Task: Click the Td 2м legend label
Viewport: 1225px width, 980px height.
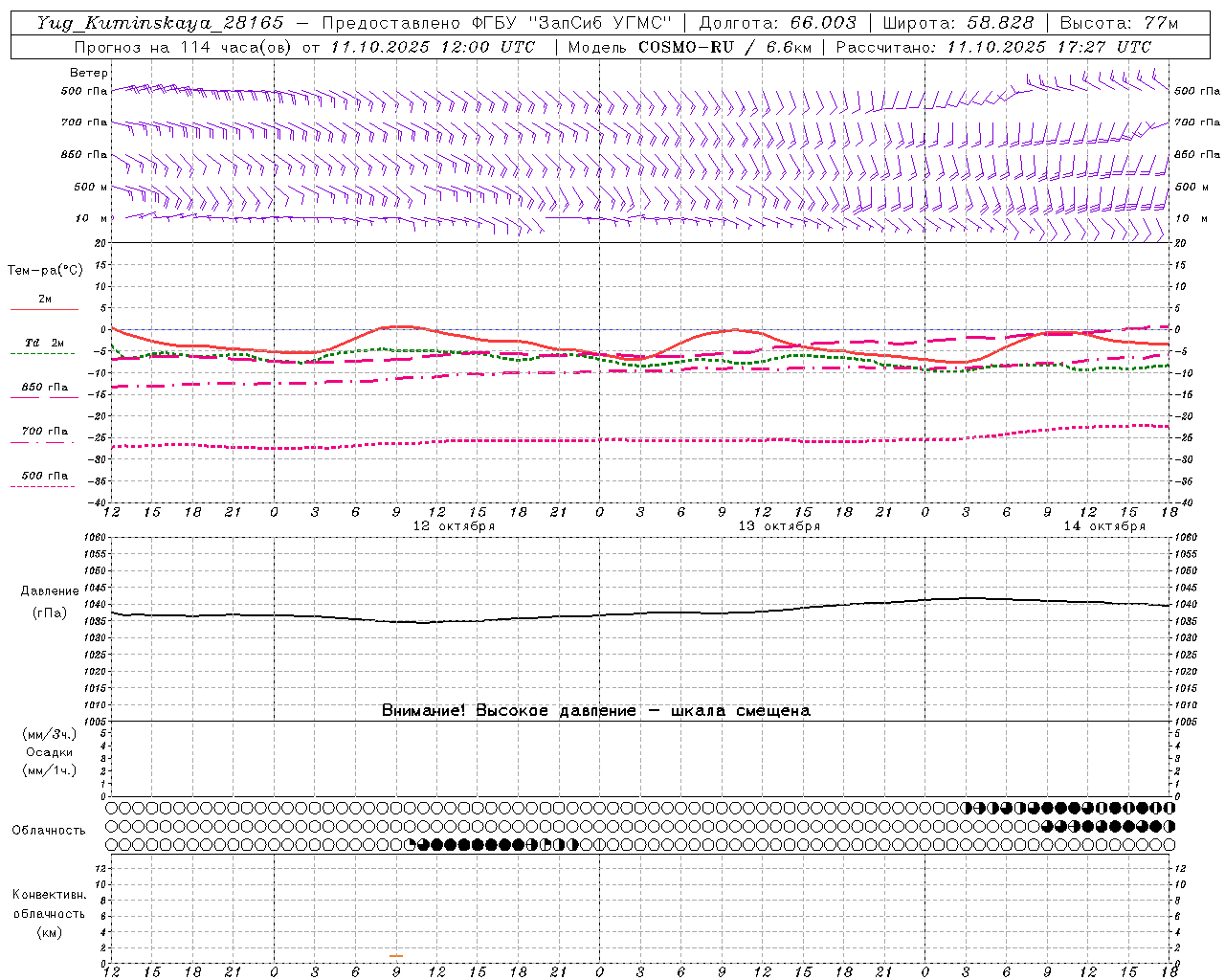Action: (x=44, y=343)
